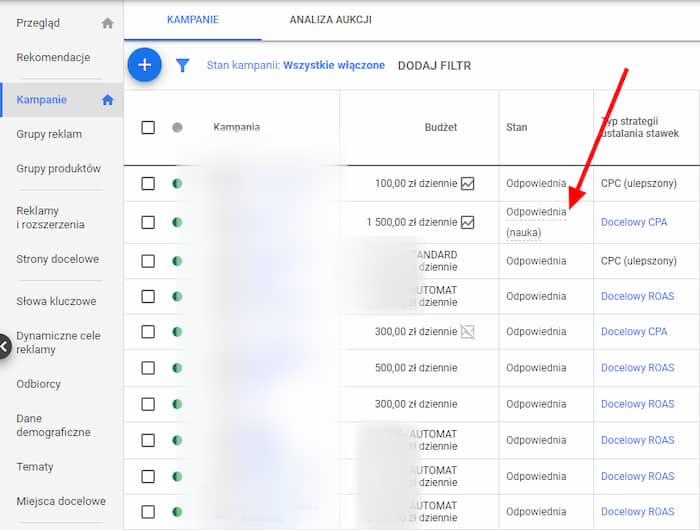Toggle the select-all campaigns checkbox
Viewport: 700px width, 530px height.
148,128
